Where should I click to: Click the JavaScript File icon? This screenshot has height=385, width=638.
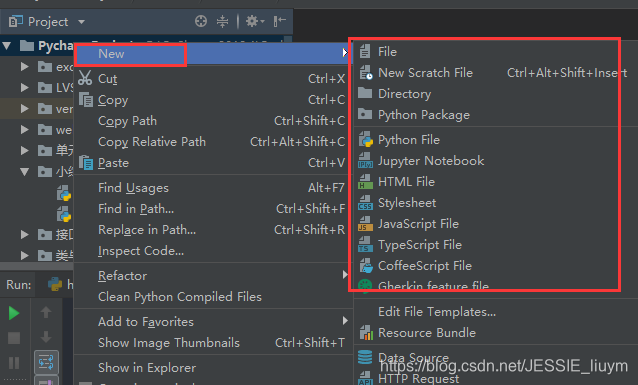click(x=365, y=224)
